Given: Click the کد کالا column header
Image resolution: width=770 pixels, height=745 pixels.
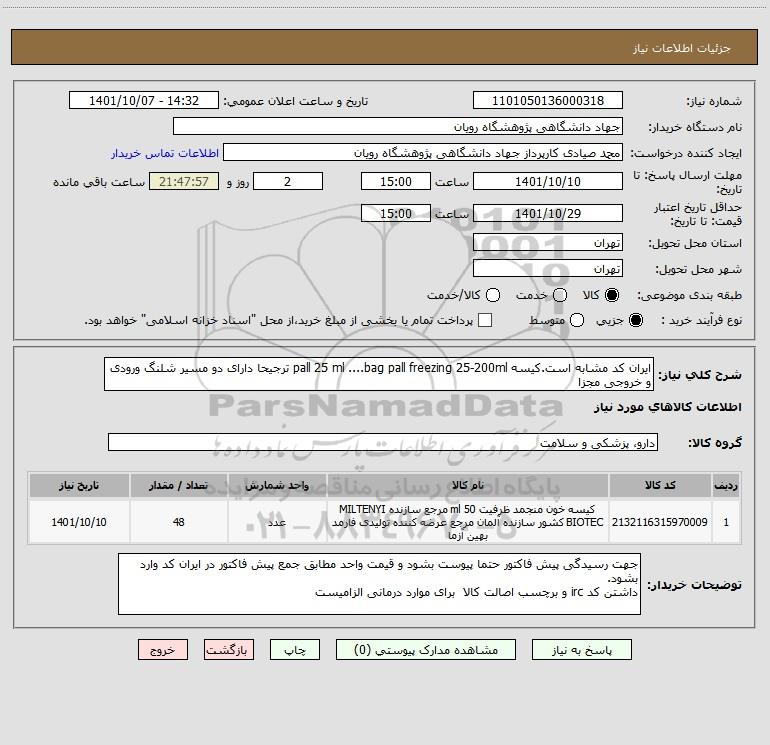Looking at the screenshot, I should coord(660,486).
